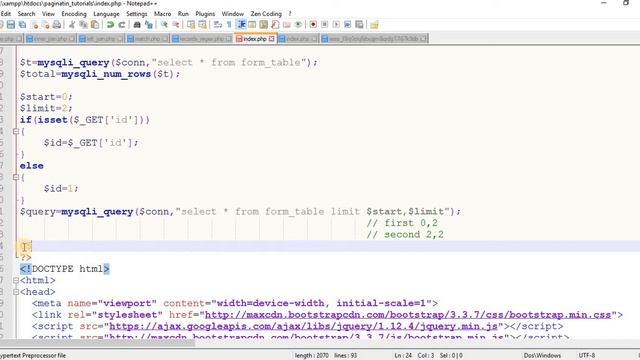Open the View menu

[x=48, y=14]
